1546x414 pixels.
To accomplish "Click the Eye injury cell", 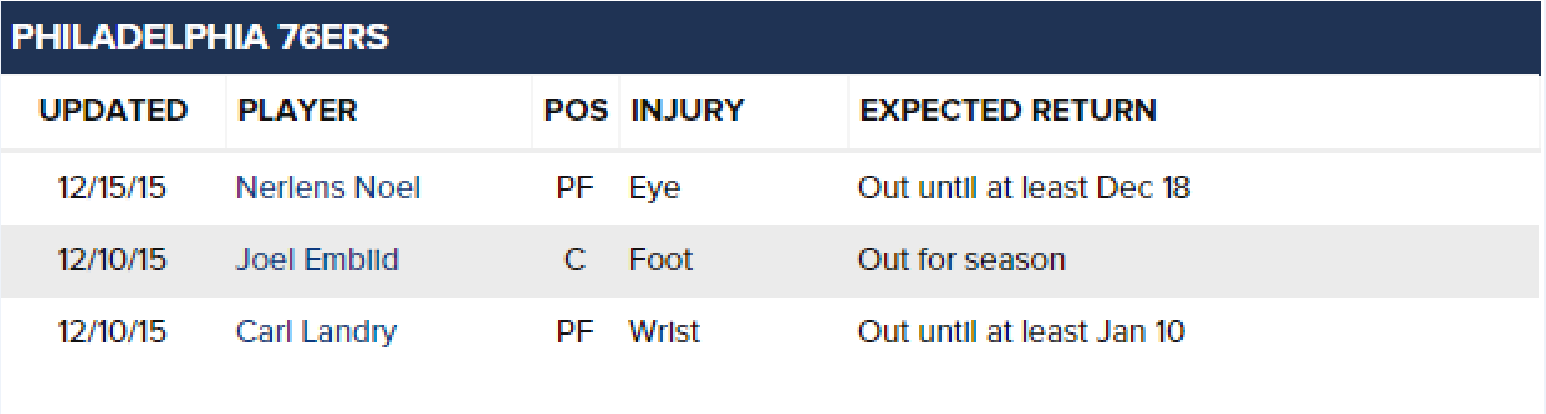I will pos(654,188).
